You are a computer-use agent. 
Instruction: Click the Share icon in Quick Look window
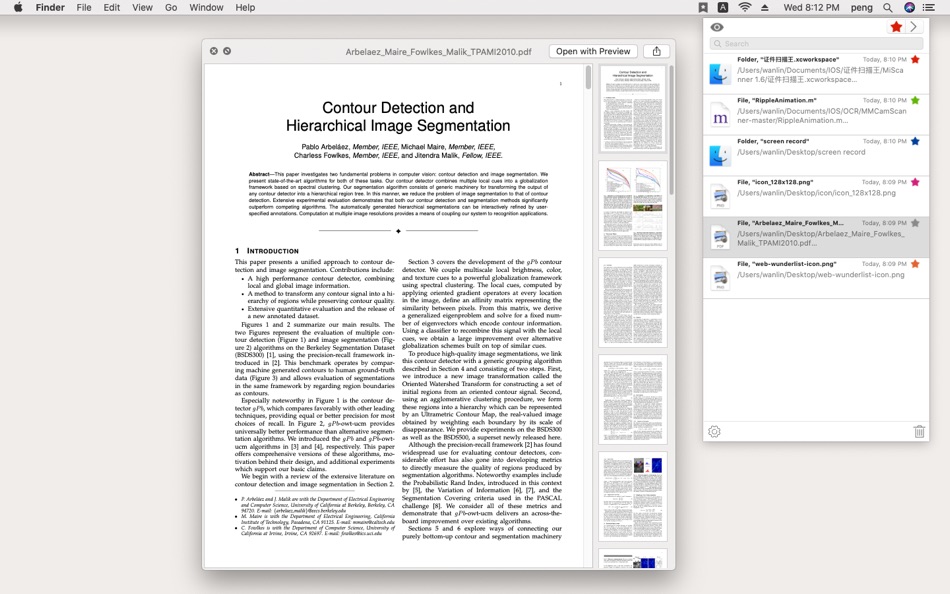(x=656, y=52)
